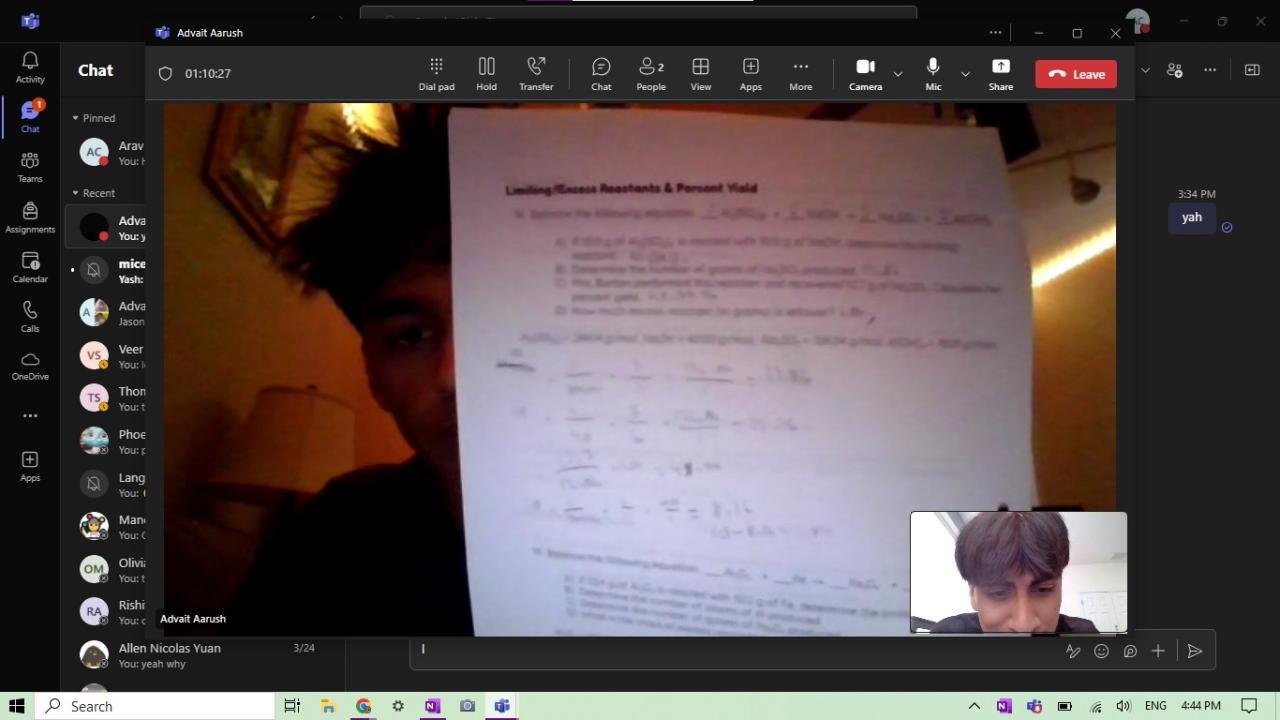The image size is (1280, 720).
Task: Show hidden system tray icons
Action: click(x=974, y=706)
